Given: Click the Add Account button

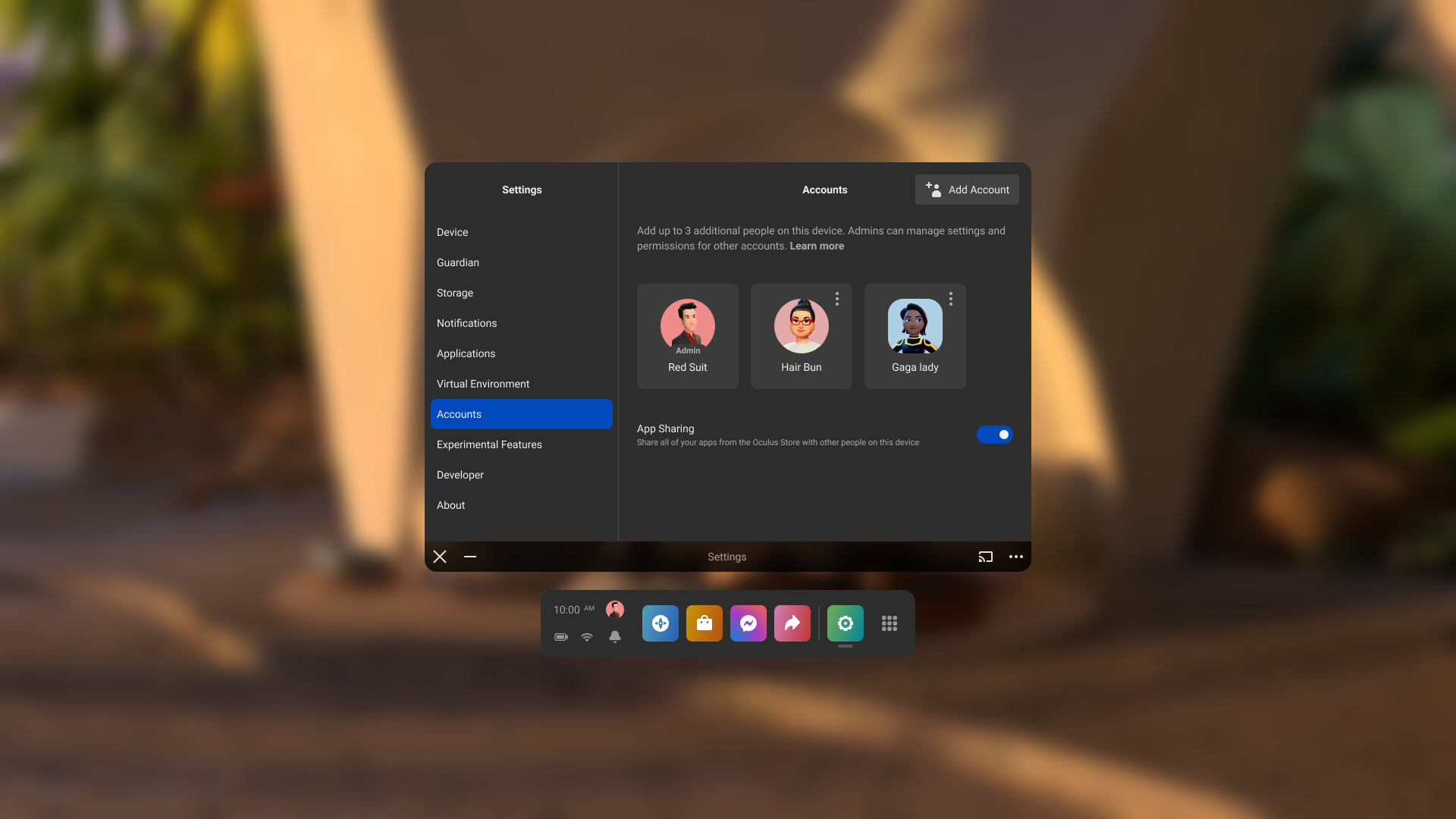Looking at the screenshot, I should click(x=967, y=190).
